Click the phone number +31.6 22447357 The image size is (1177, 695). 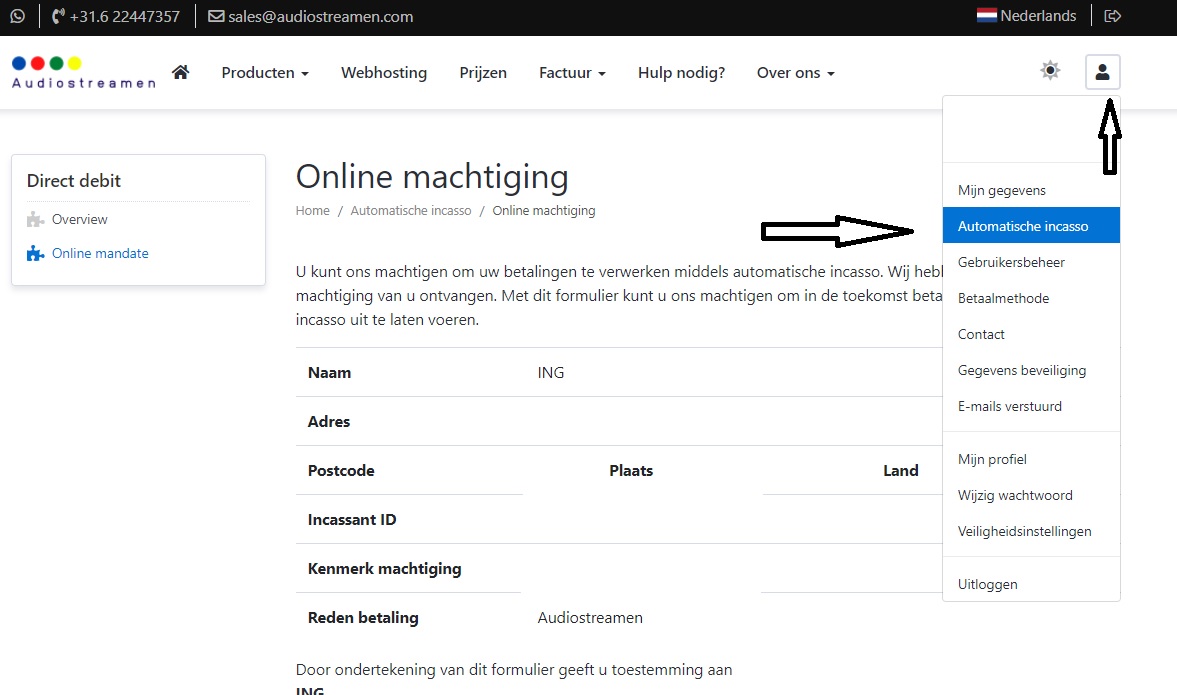pyautogui.click(x=124, y=16)
